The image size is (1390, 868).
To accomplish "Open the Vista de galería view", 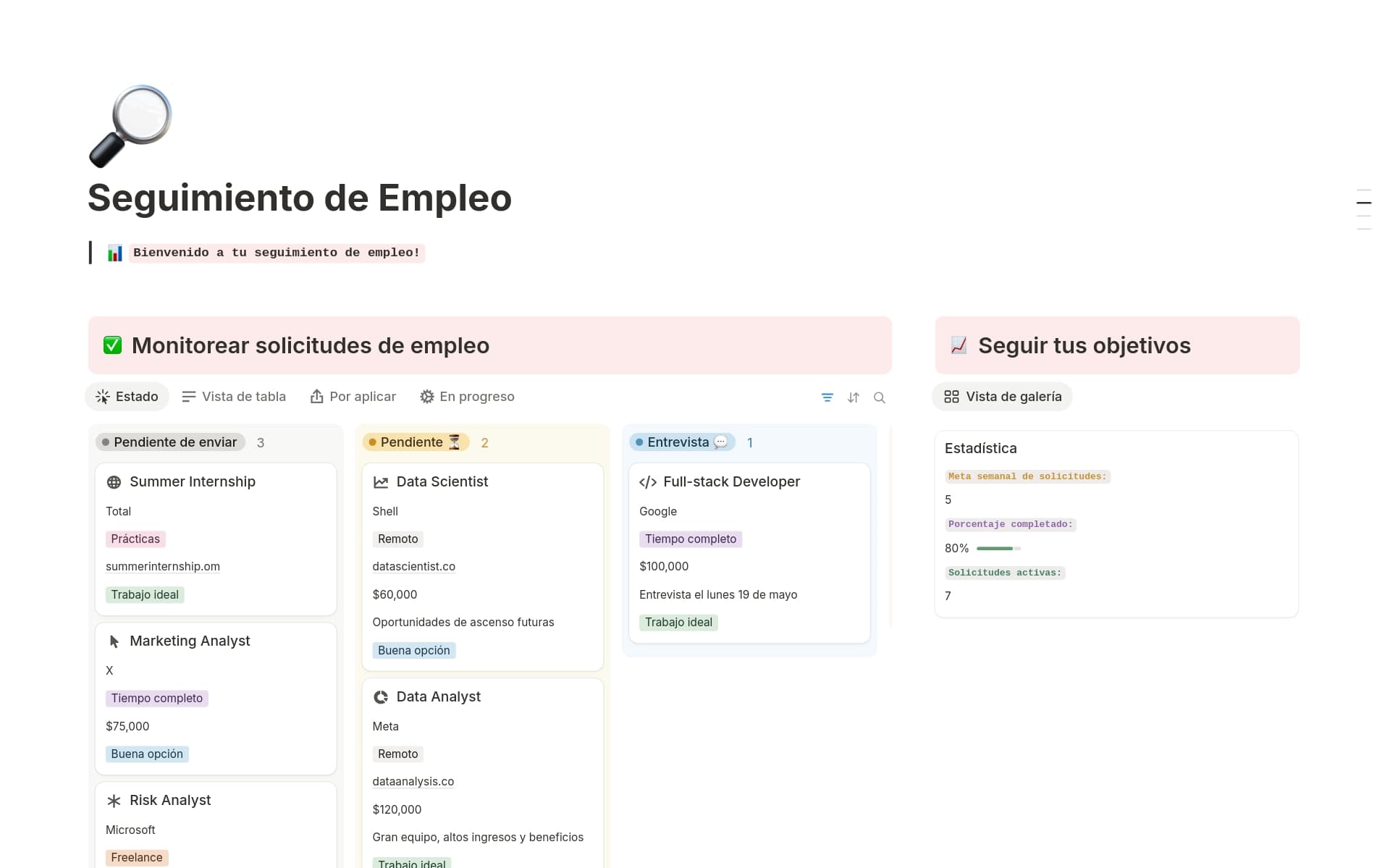I will (x=1003, y=397).
